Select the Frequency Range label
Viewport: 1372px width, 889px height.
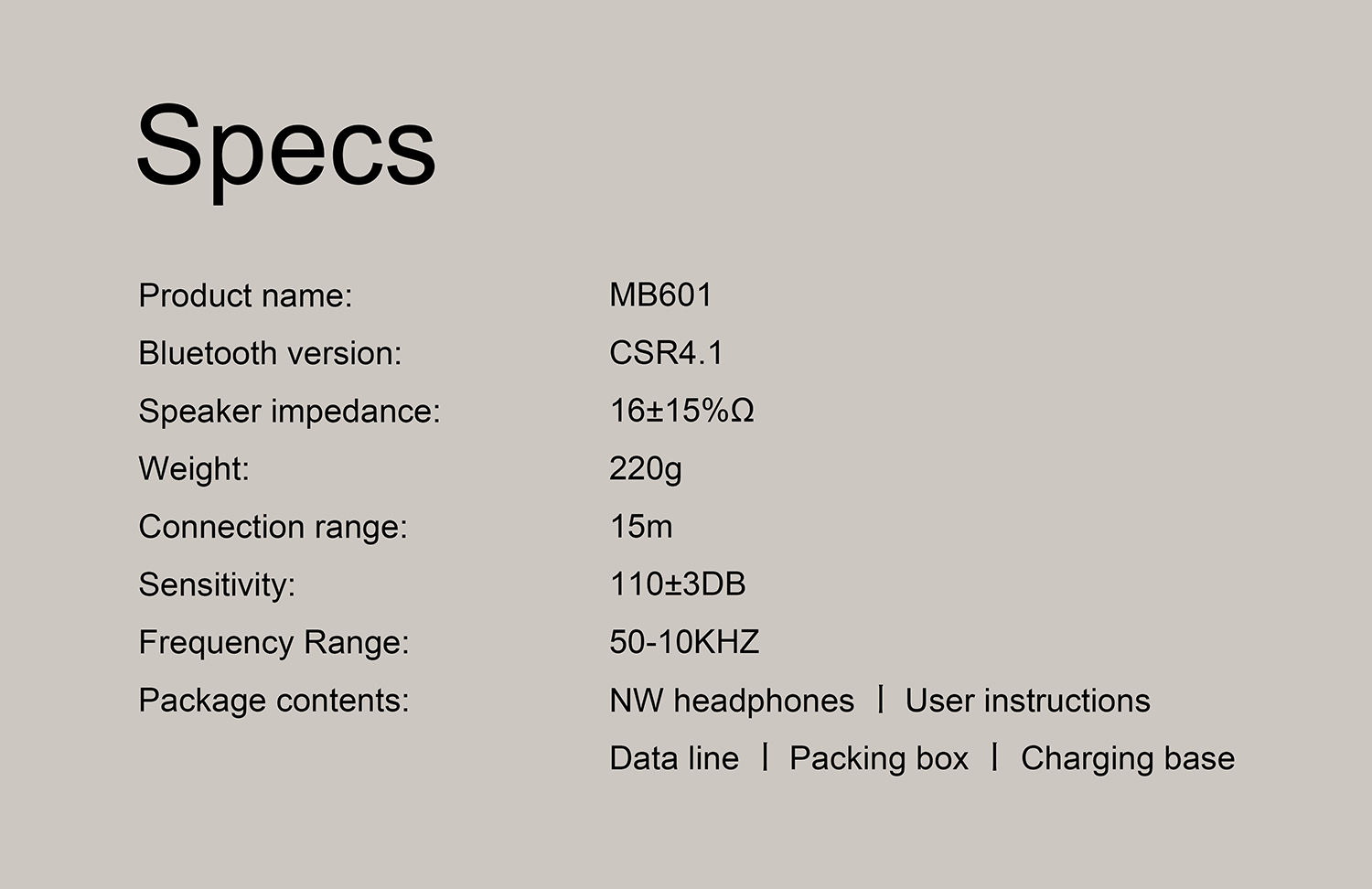[273, 642]
